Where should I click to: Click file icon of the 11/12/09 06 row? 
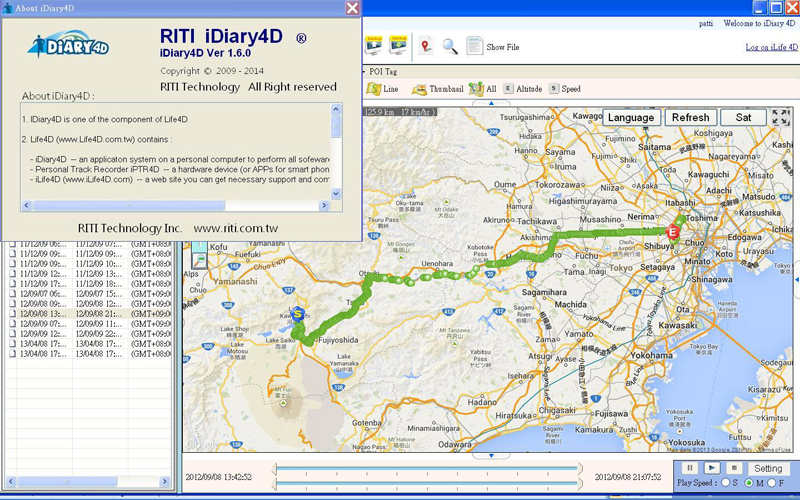12,244
